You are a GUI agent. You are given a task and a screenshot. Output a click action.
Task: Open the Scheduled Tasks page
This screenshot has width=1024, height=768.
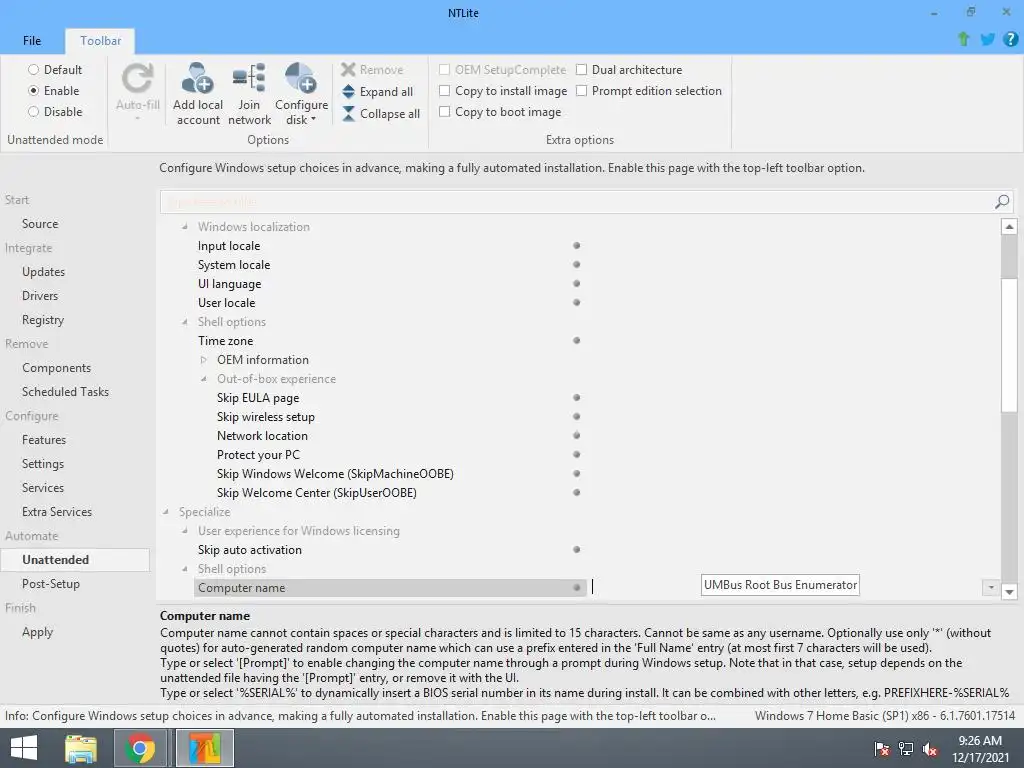point(65,392)
